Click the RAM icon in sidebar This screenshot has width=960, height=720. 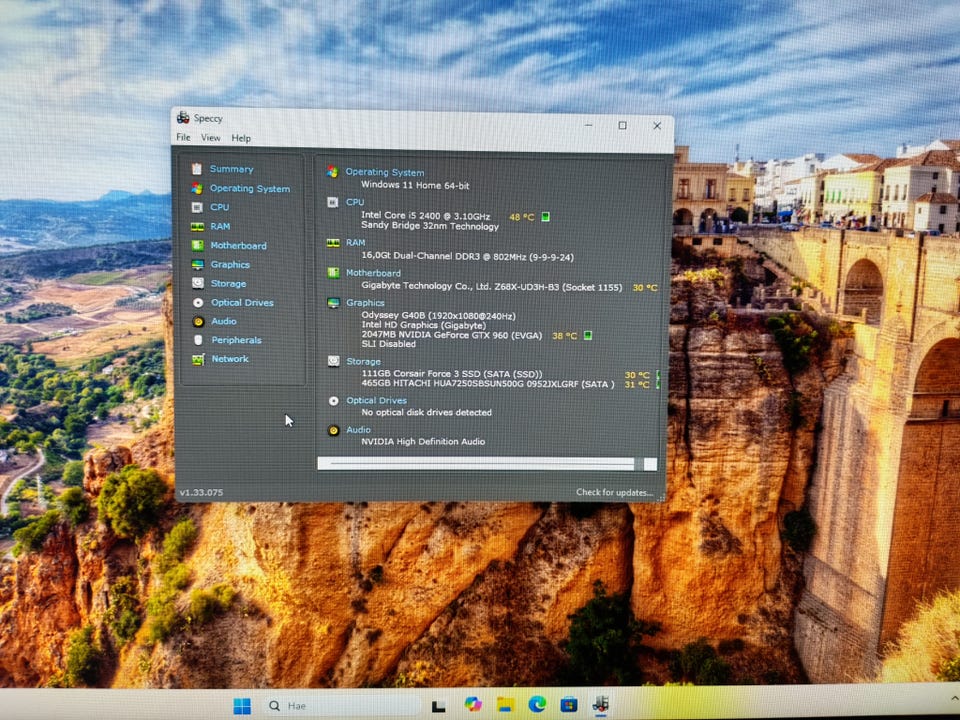click(197, 227)
